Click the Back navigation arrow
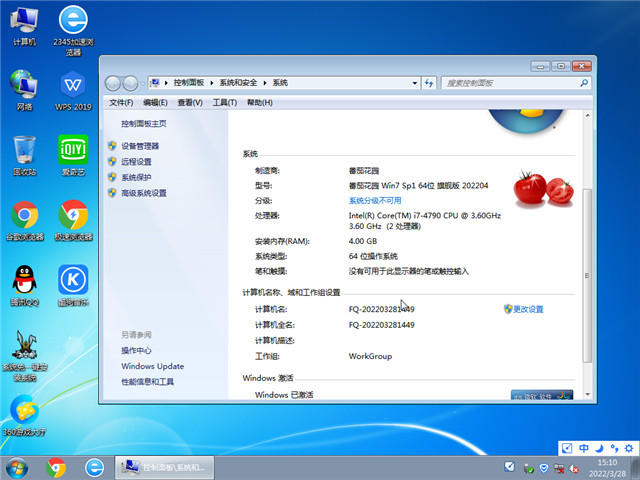640x480 pixels. click(113, 83)
